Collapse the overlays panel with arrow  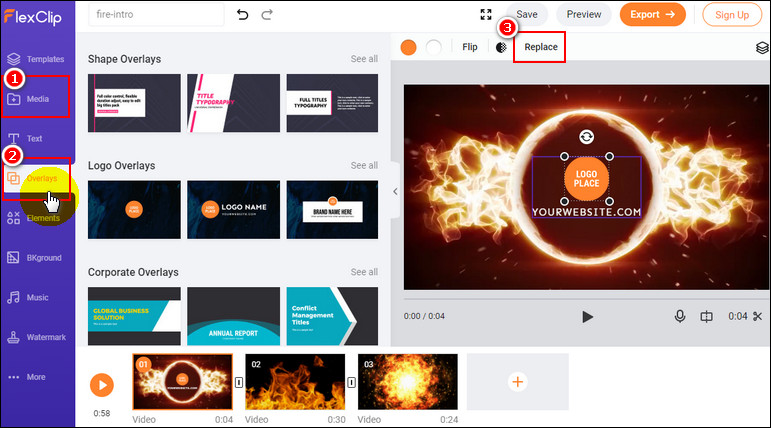coord(395,191)
